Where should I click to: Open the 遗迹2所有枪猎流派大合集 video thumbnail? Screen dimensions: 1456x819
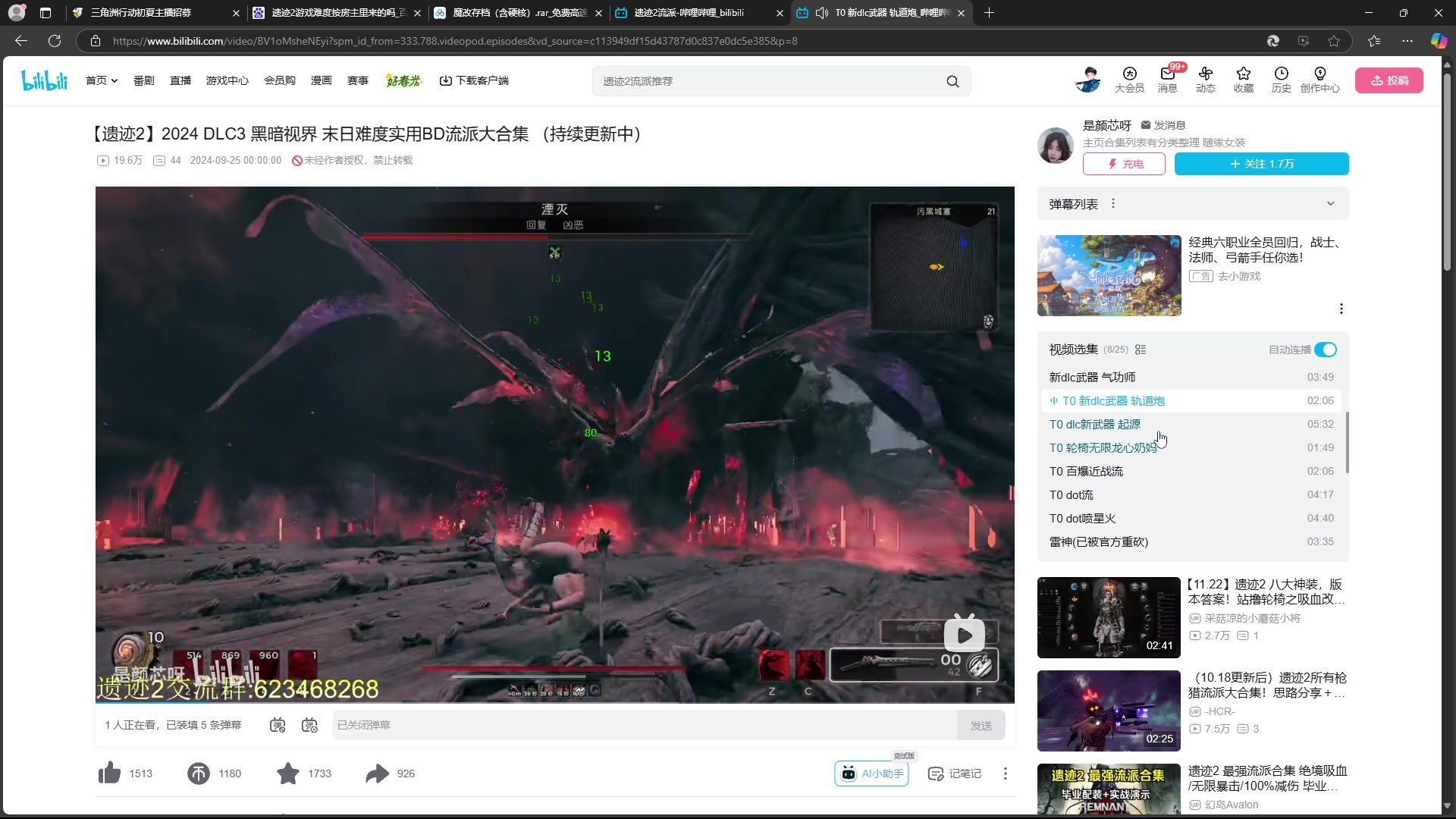1109,711
